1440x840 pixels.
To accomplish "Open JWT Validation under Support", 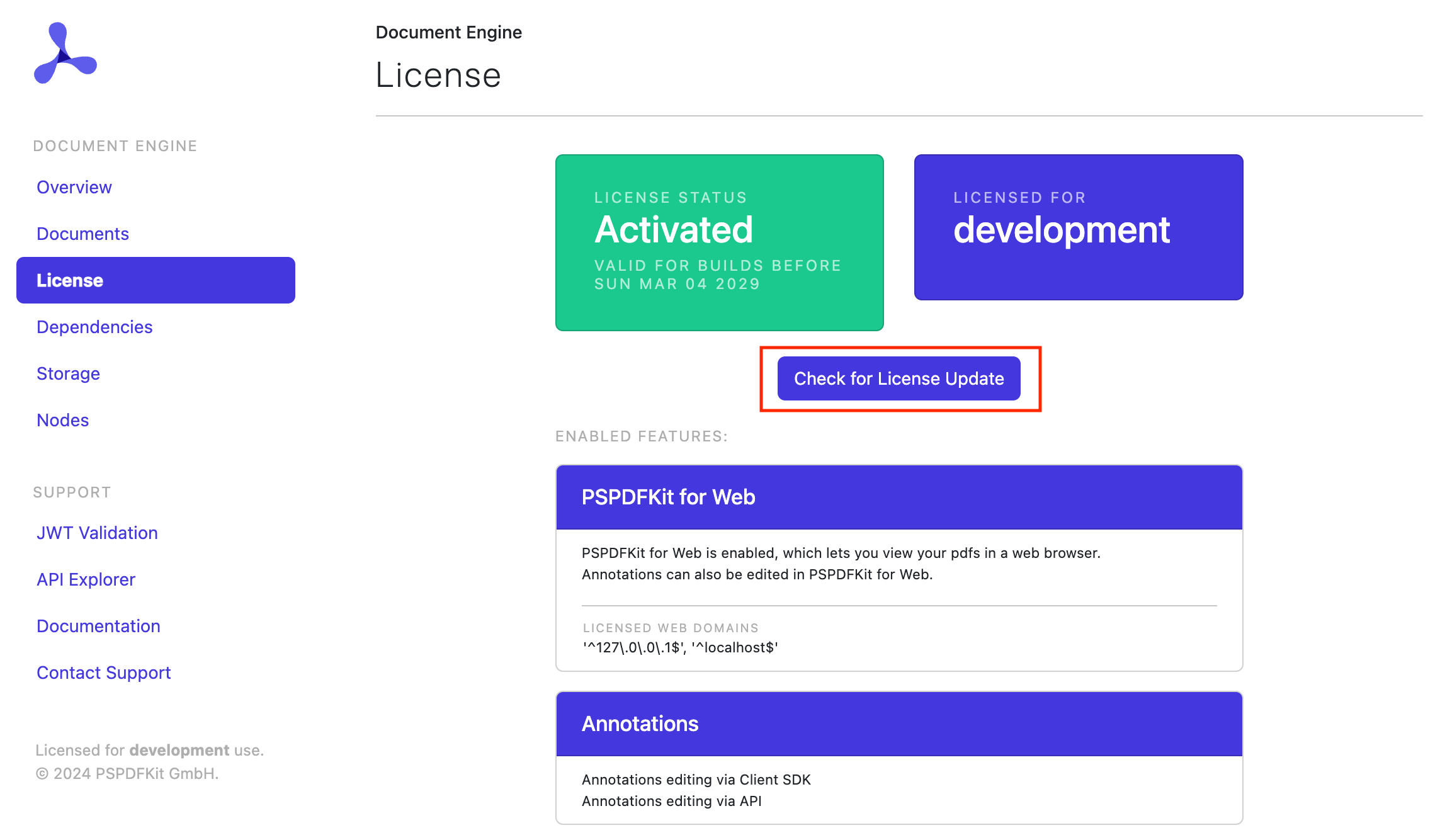I will (97, 532).
